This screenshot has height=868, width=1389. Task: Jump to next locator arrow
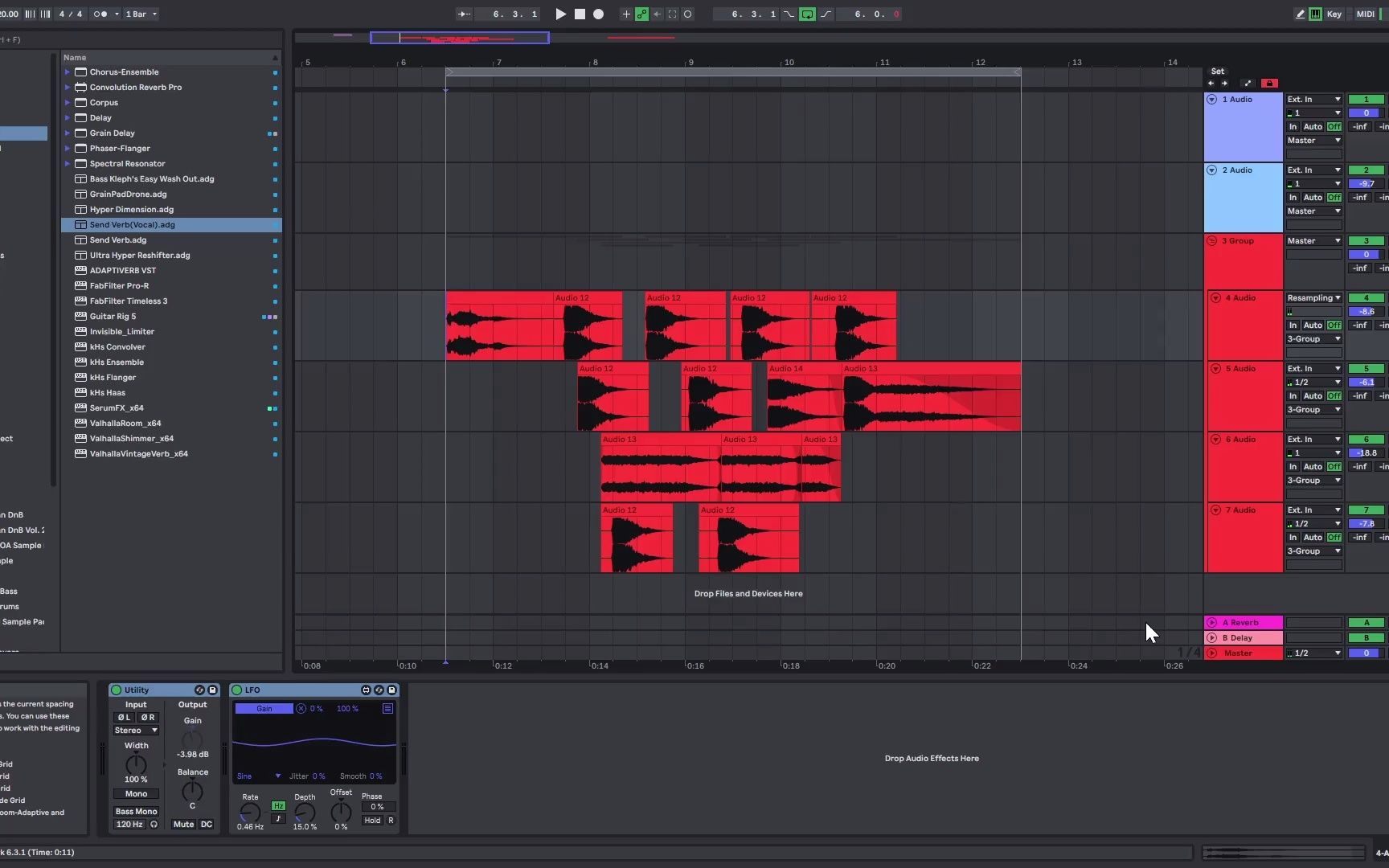pyautogui.click(x=1224, y=83)
